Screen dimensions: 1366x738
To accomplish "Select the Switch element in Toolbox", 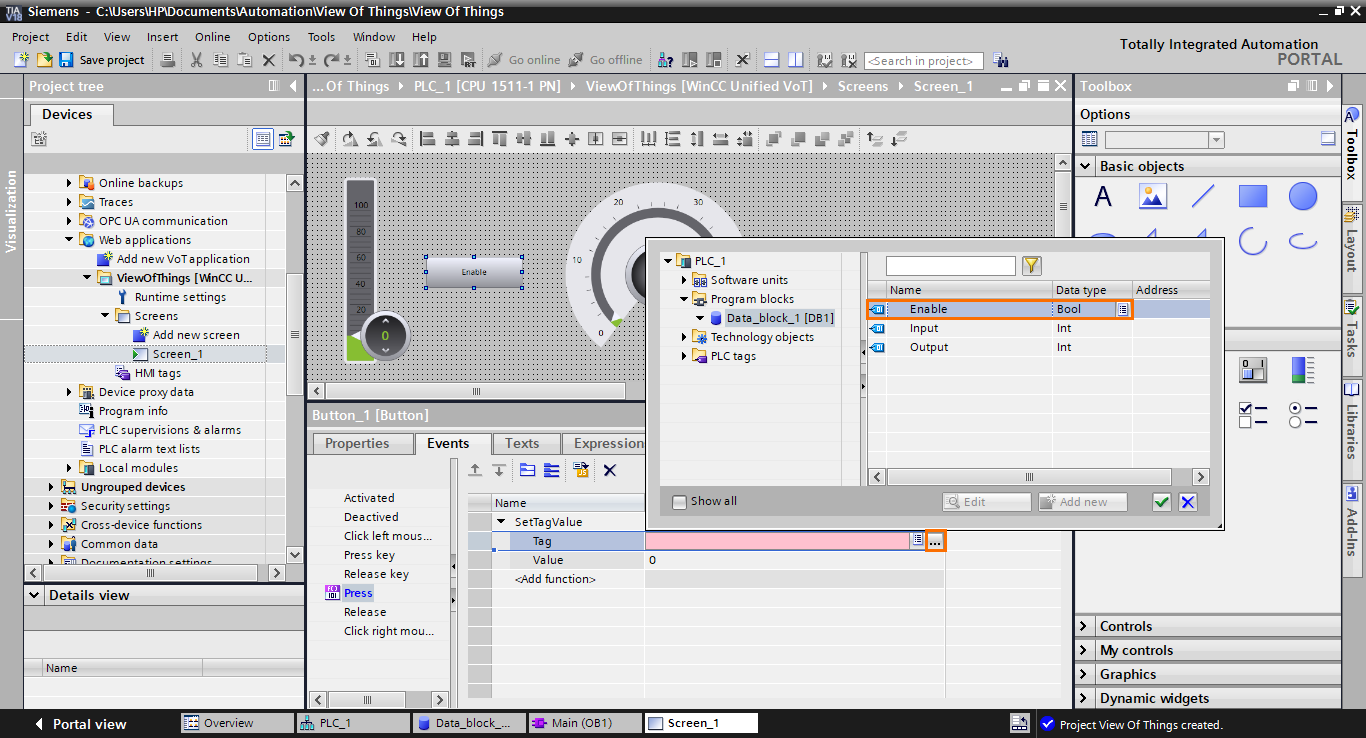I will [x=1253, y=370].
